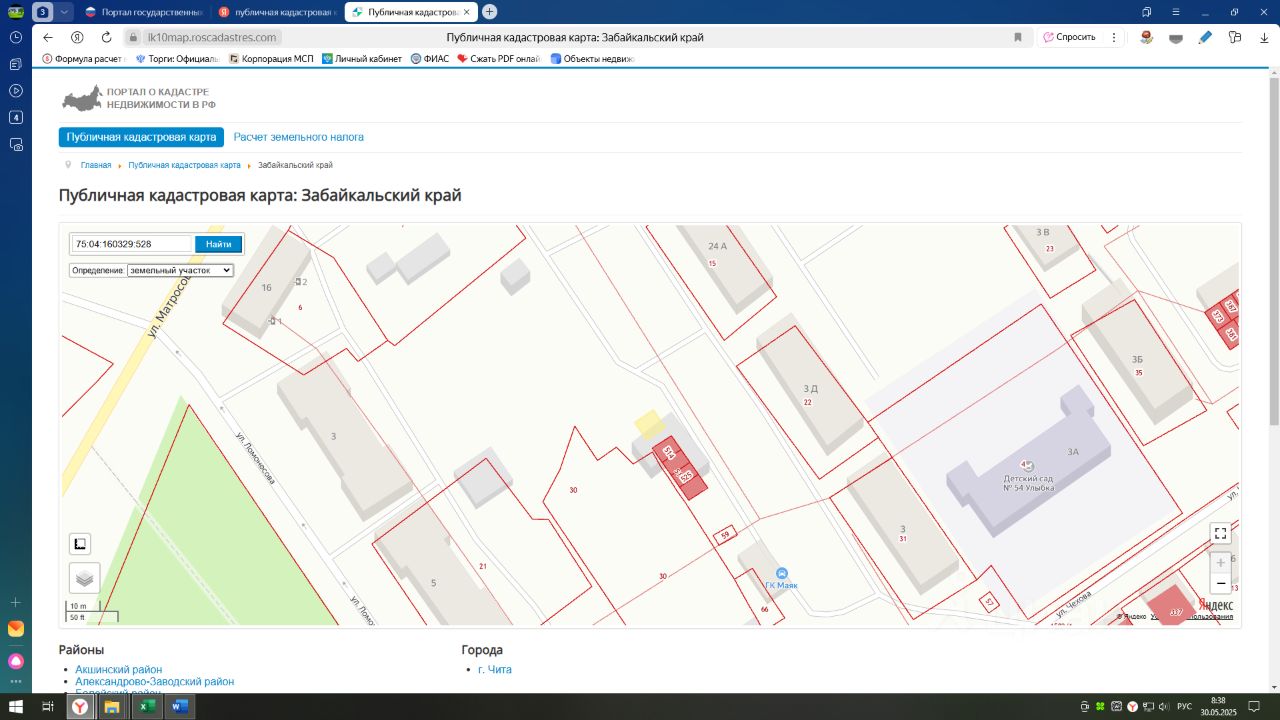
Task: Switch to the 'Портал государственных' tab
Action: click(x=143, y=12)
